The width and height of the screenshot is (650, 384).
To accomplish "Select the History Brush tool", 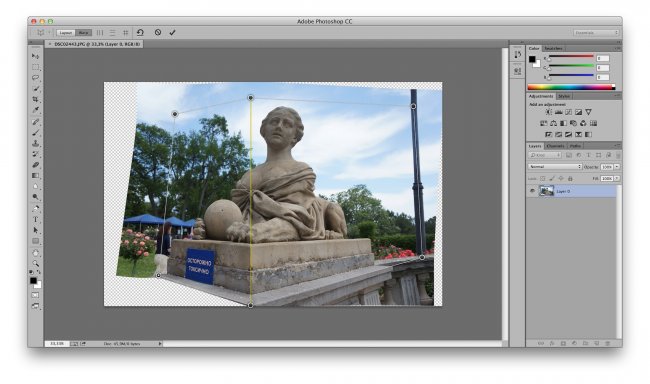I will [x=36, y=154].
